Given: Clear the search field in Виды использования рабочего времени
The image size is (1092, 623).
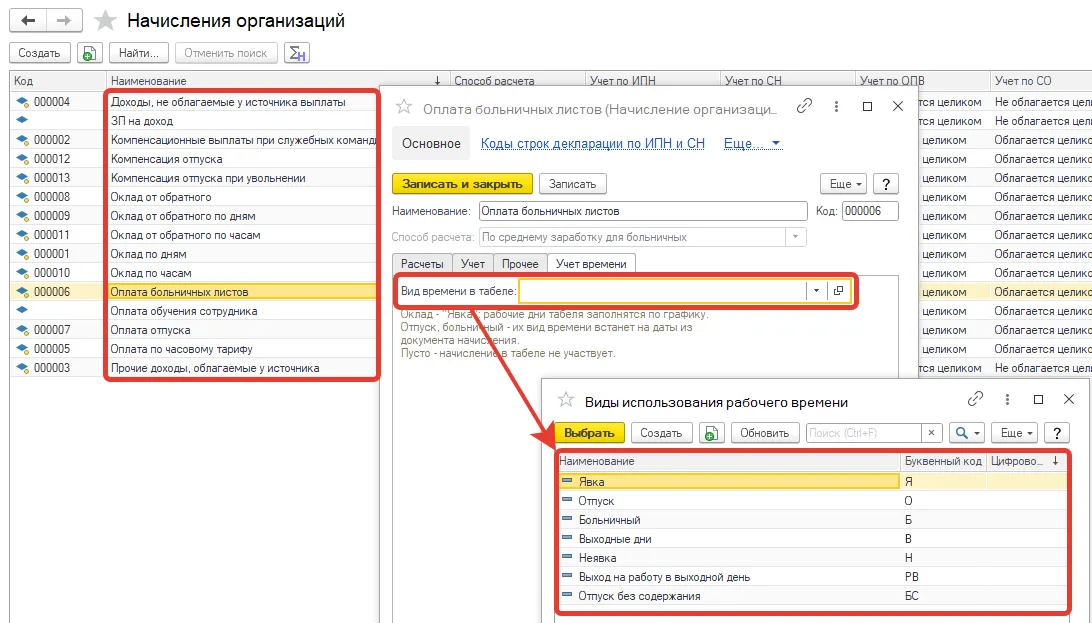Looking at the screenshot, I should tap(931, 433).
